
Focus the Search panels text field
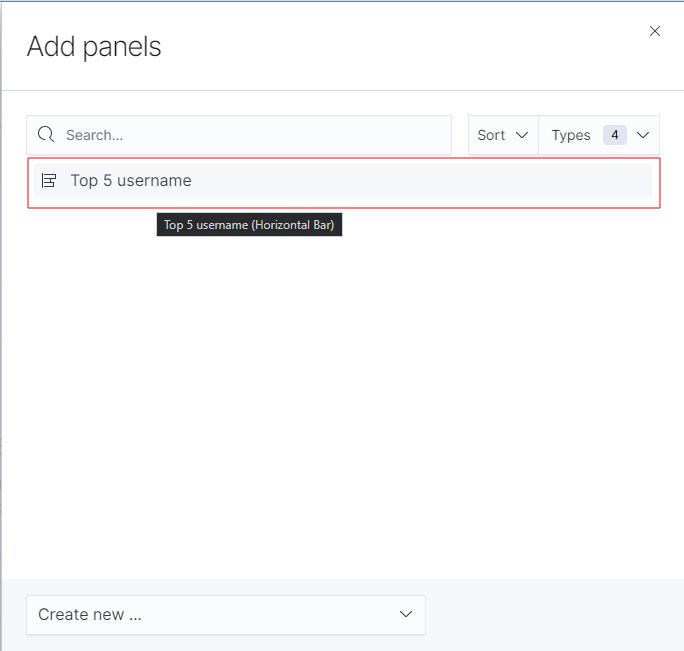coord(250,135)
